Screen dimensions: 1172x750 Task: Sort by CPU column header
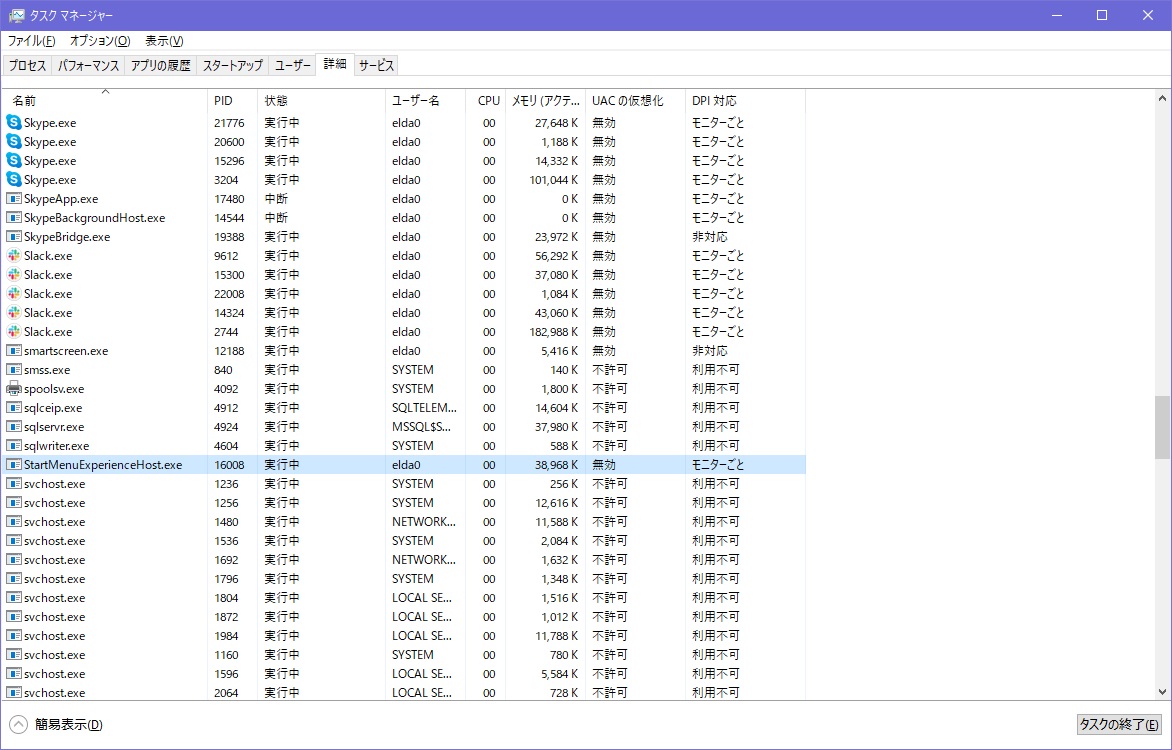tap(486, 100)
